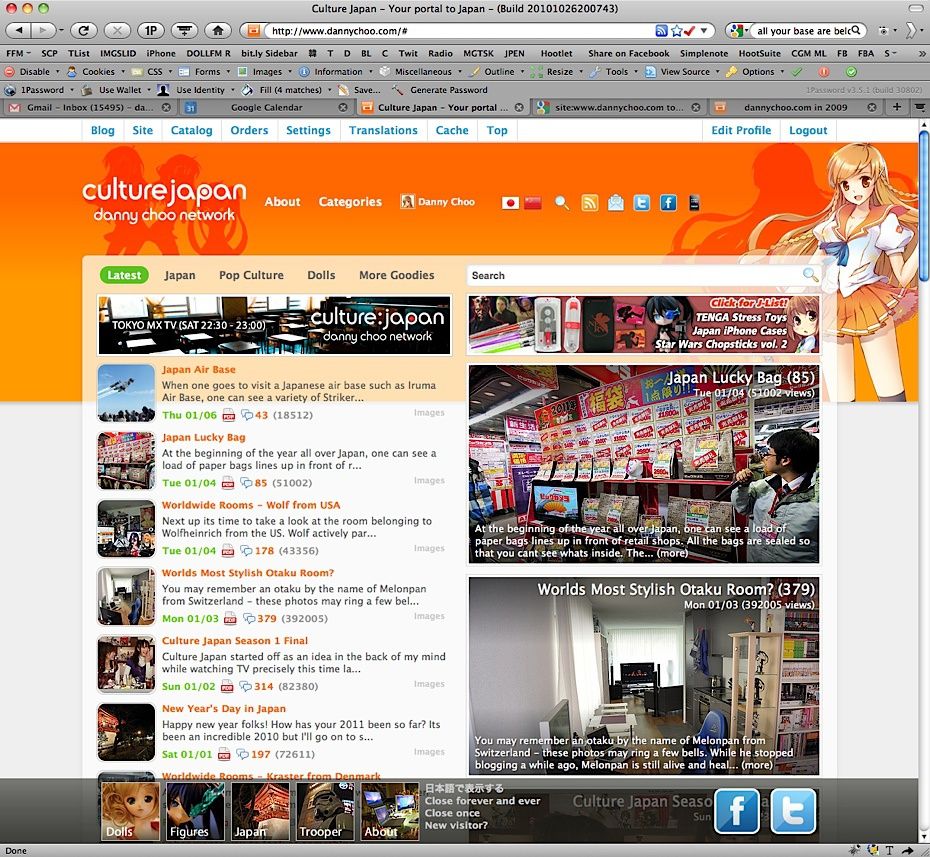
Task: Select the Dolls category tab
Action: tap(321, 275)
